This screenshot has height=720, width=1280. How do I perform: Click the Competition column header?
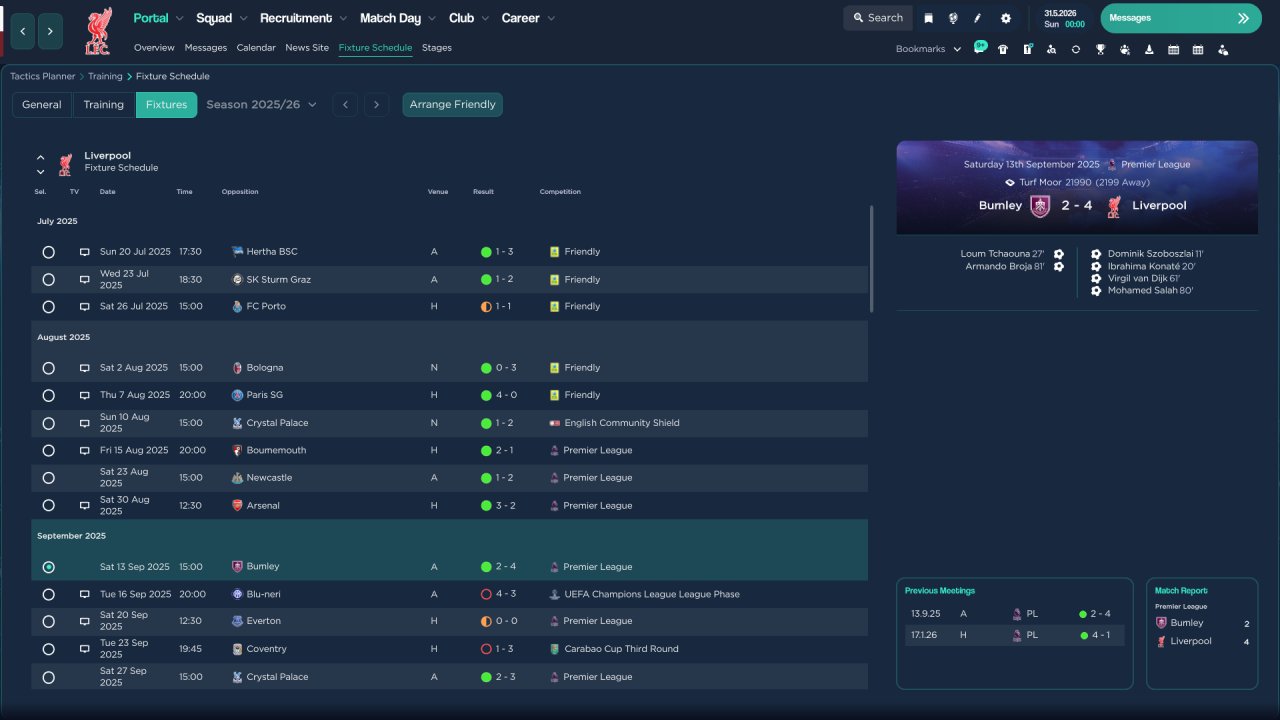(560, 192)
